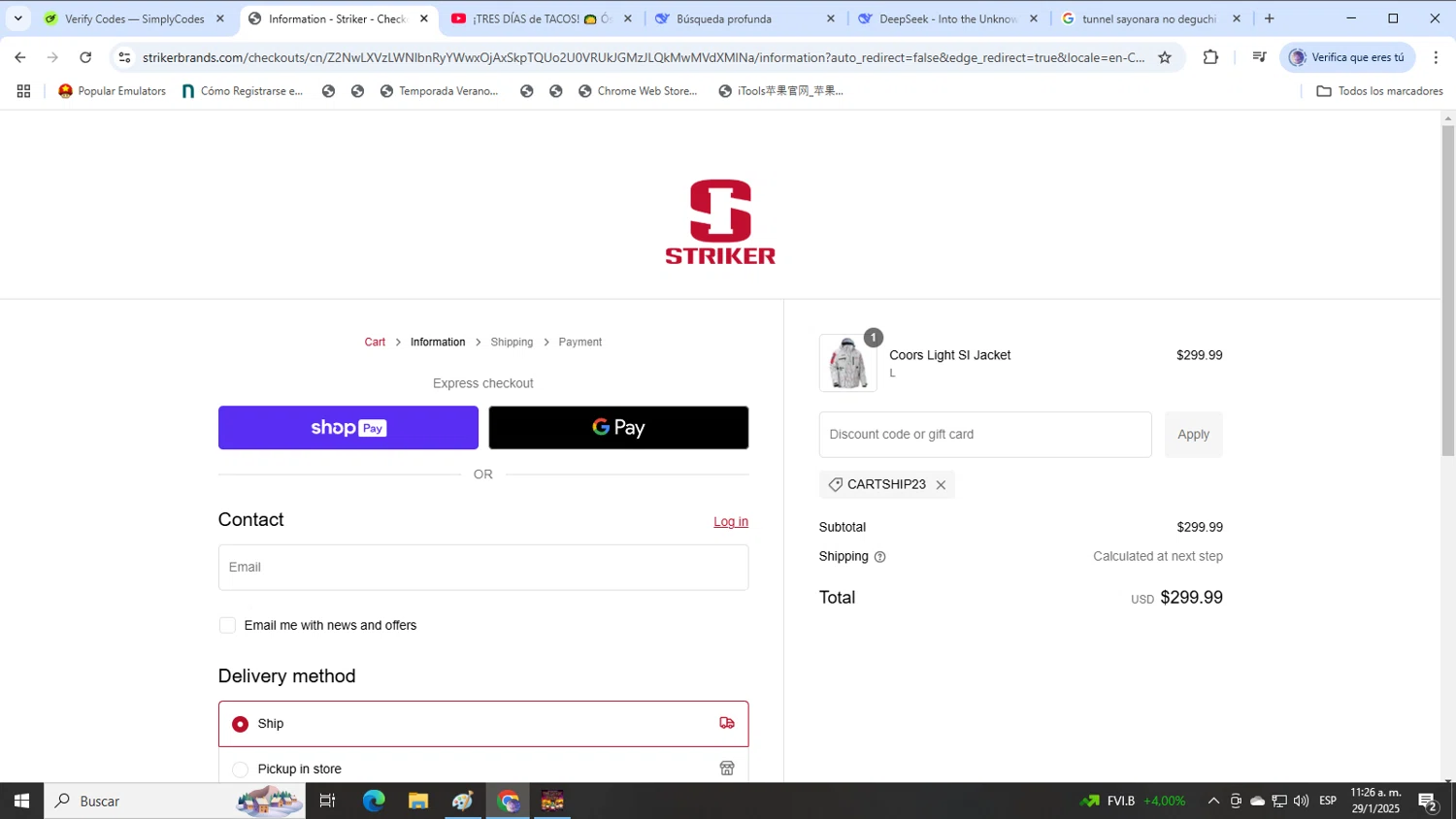Go back to the previous page
The image size is (1456, 819).
click(x=20, y=57)
